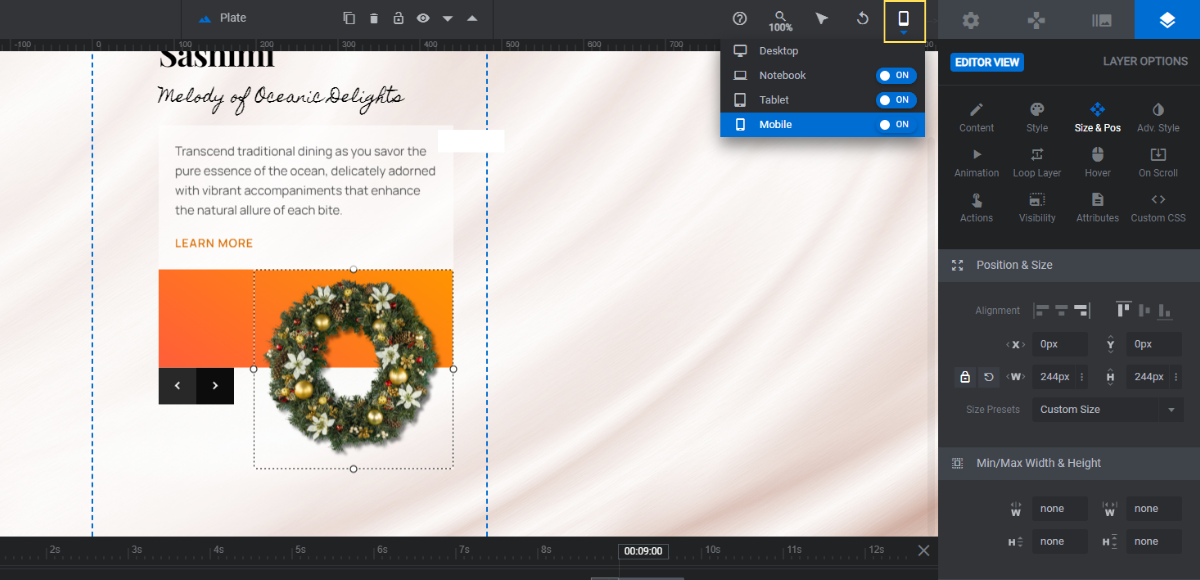Image resolution: width=1200 pixels, height=580 pixels.
Task: Click the Y position input field
Action: (x=1154, y=344)
